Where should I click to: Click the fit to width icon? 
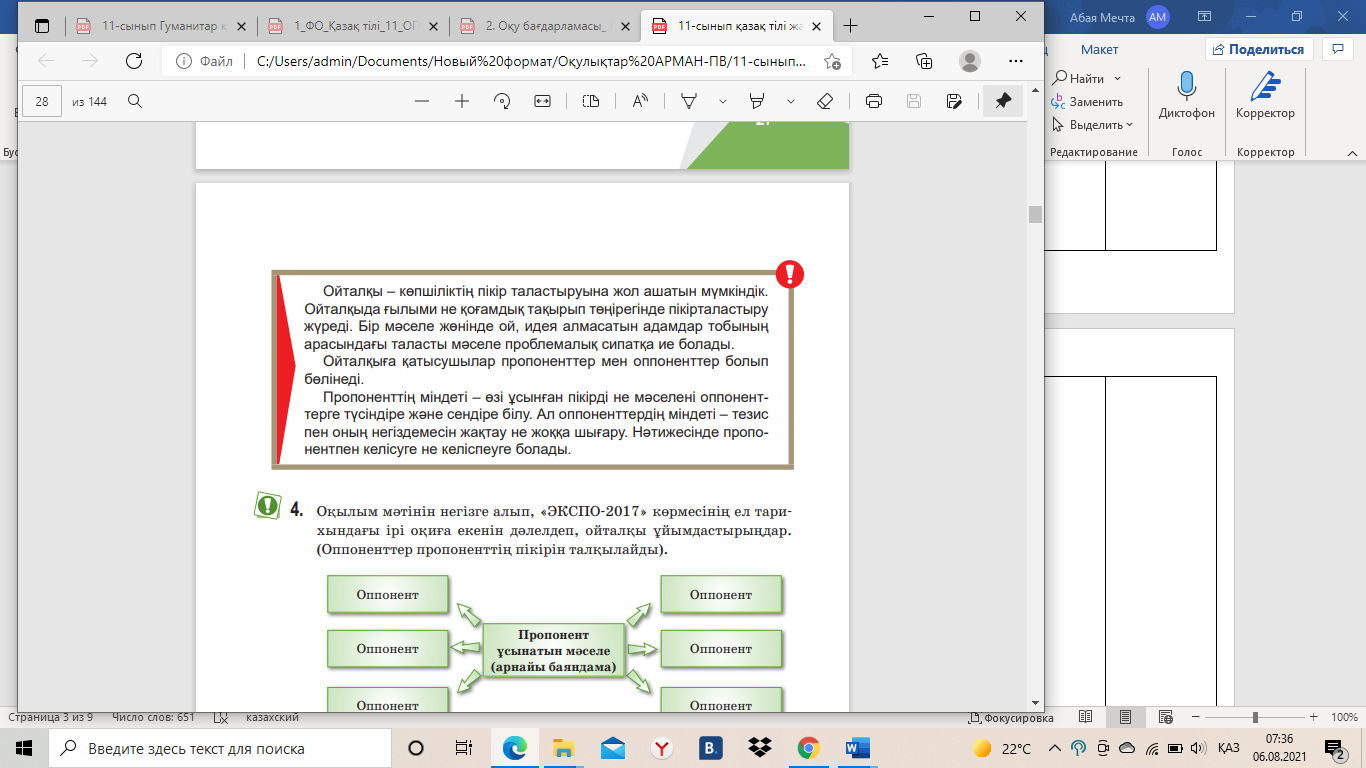[x=542, y=101]
